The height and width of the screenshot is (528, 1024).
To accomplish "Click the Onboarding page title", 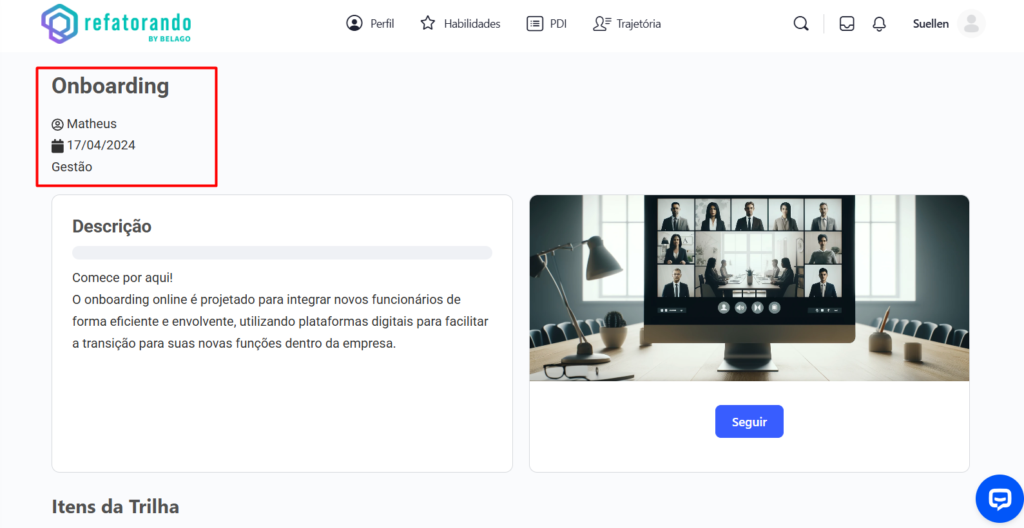I will point(110,86).
